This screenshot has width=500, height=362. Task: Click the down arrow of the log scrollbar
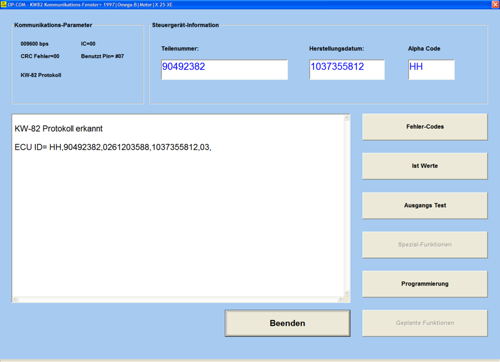347,293
